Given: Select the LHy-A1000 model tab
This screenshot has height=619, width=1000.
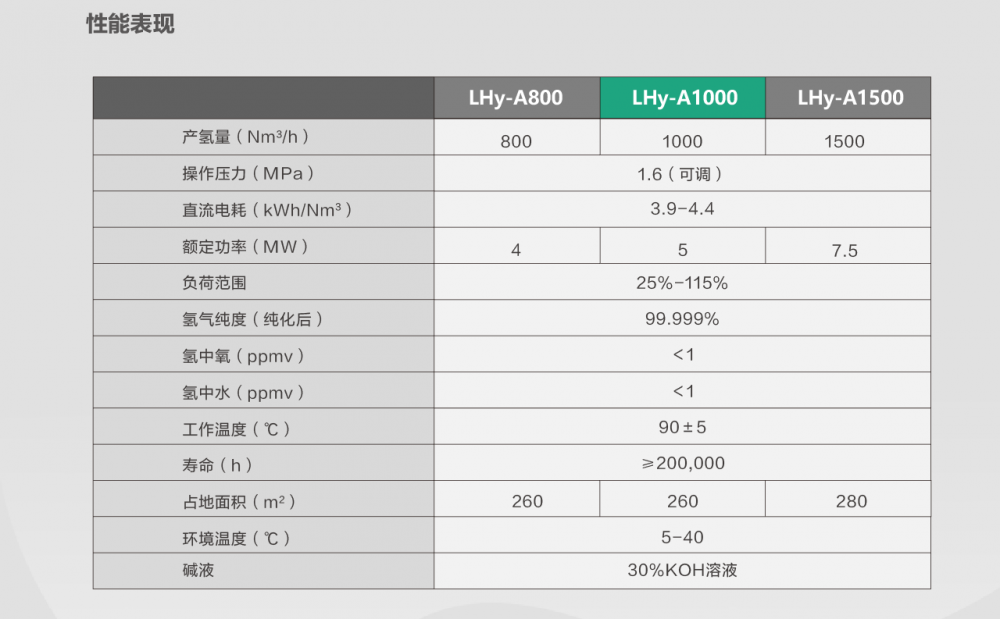Looking at the screenshot, I should coord(682,98).
